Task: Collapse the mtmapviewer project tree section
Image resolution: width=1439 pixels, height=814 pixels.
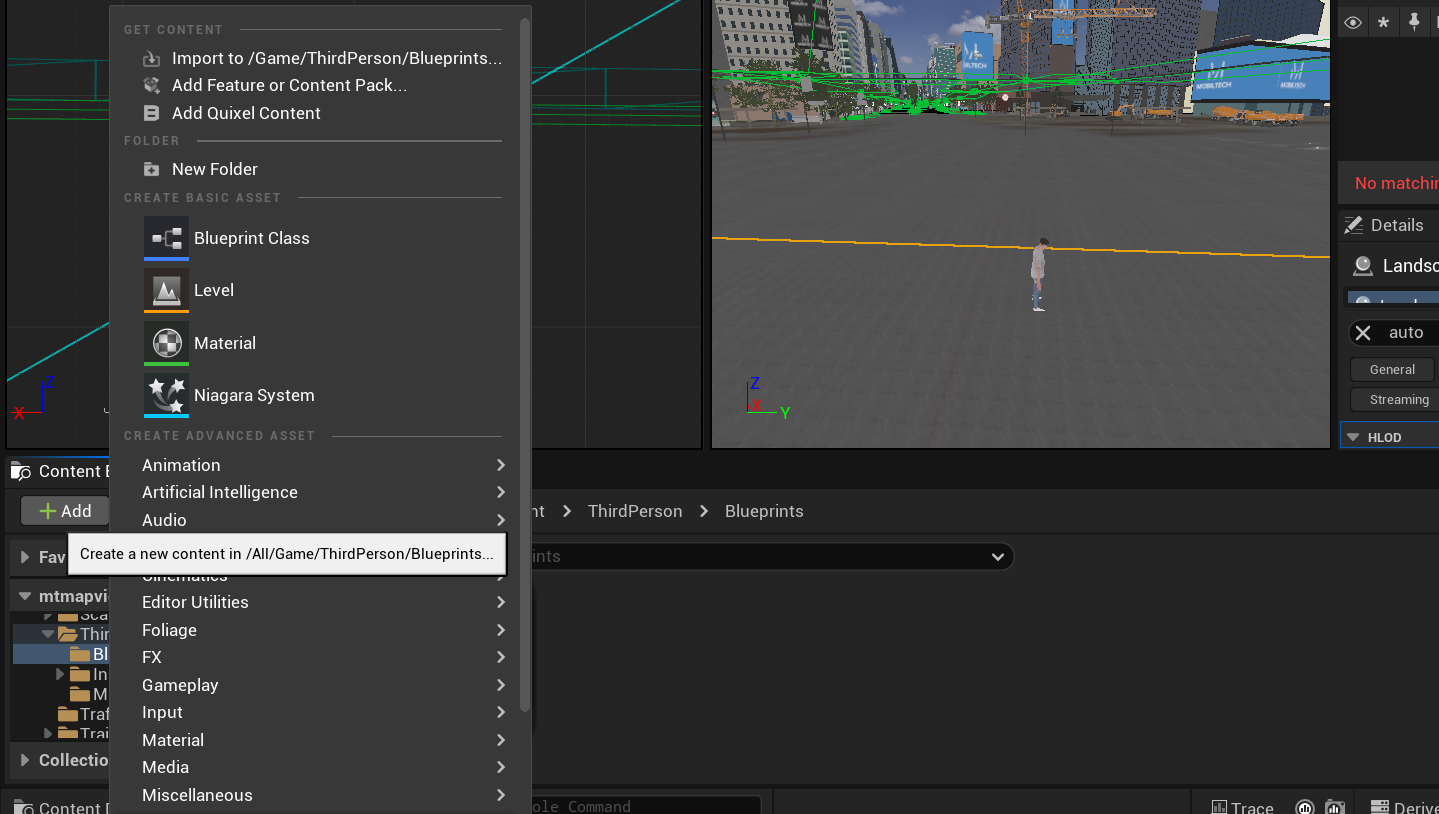Action: [25, 596]
